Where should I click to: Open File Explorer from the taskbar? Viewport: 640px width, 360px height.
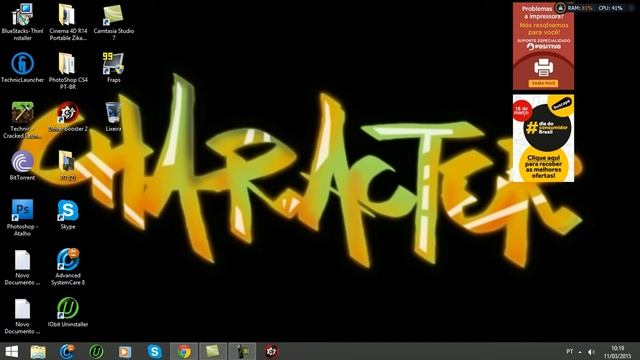38,351
